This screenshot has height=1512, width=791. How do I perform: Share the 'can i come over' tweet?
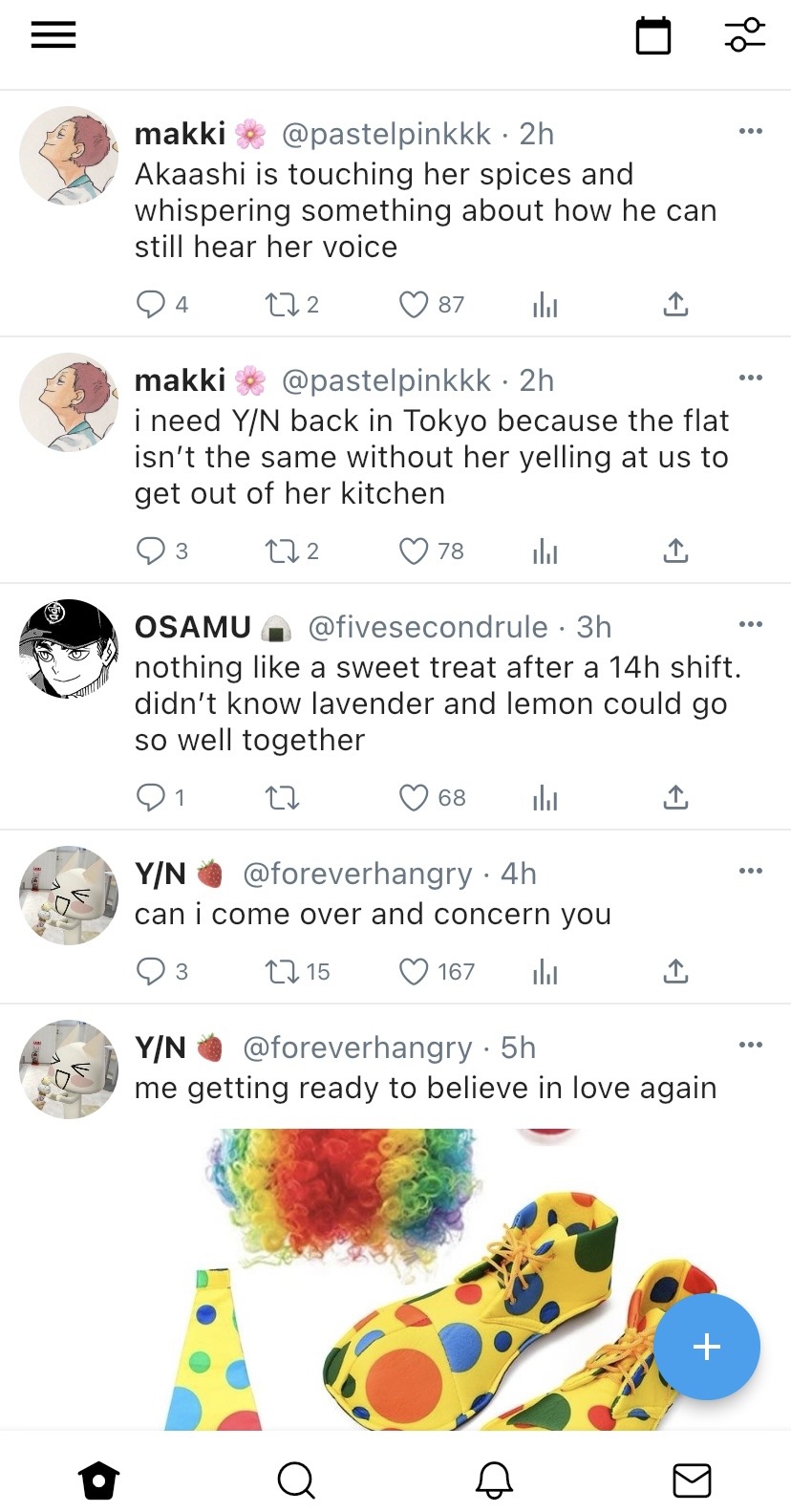675,972
